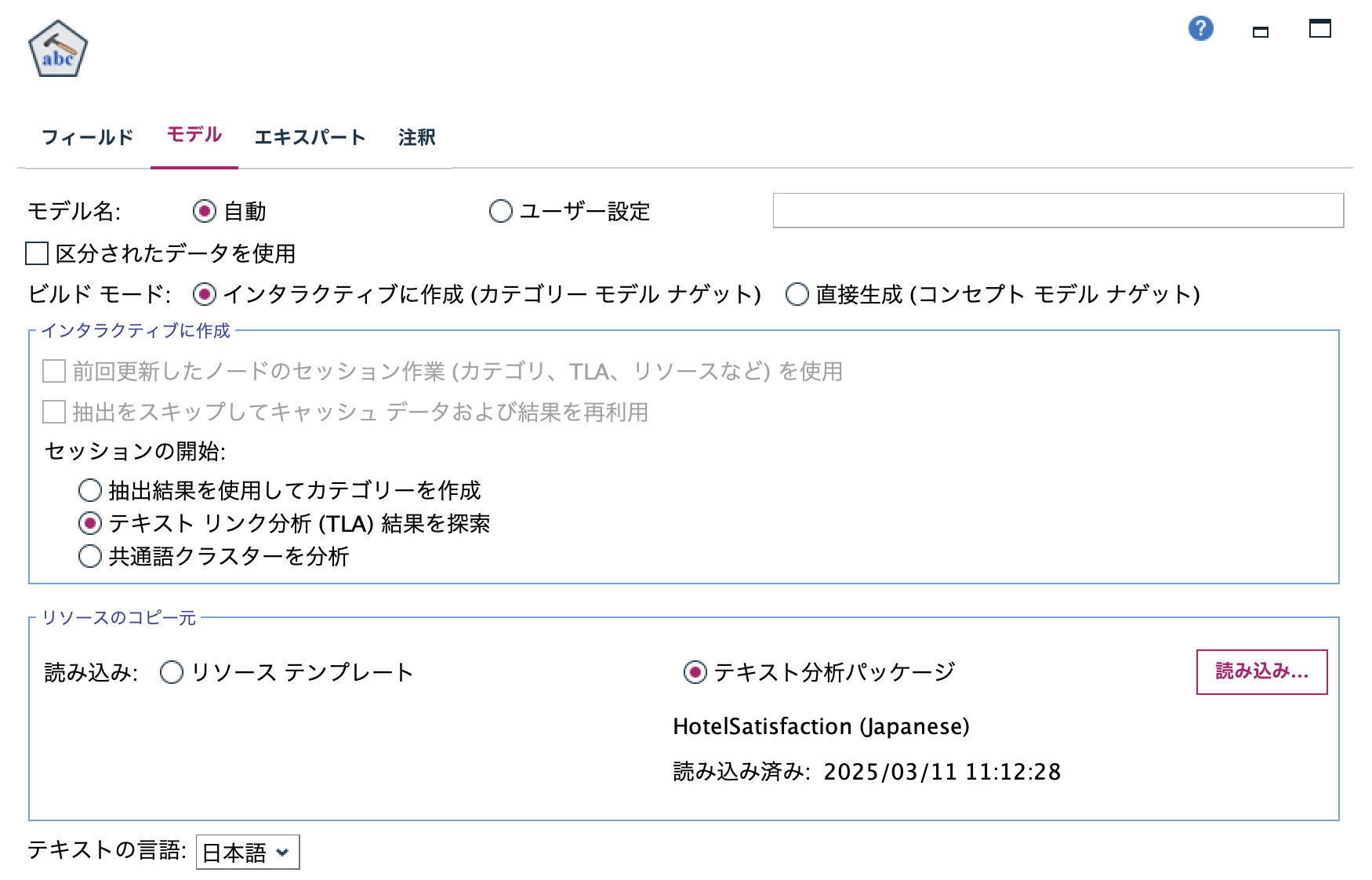The width and height of the screenshot is (1372, 880).
Task: Select the 自動 model name option
Action: click(204, 210)
